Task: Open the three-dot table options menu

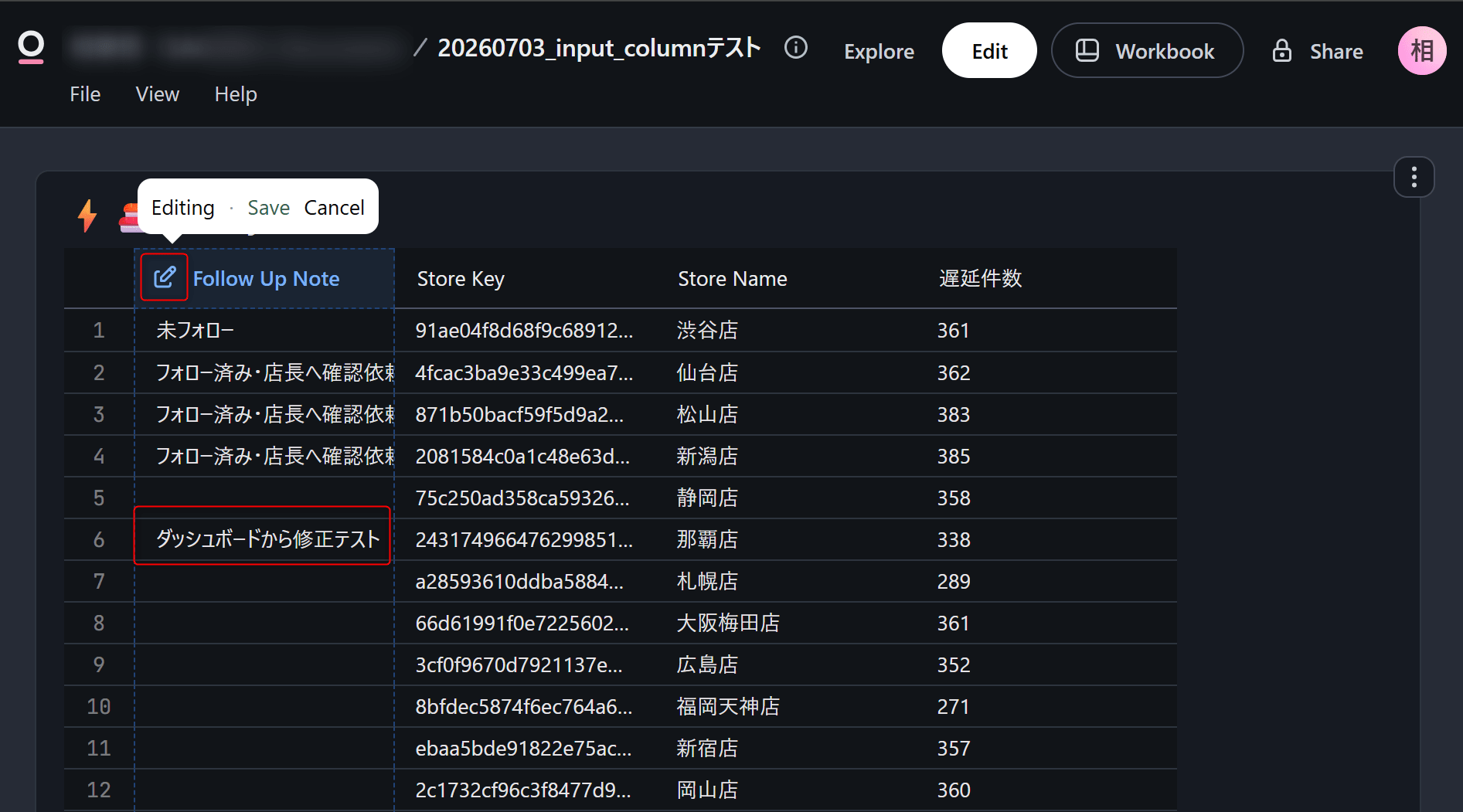Action: coord(1414,177)
